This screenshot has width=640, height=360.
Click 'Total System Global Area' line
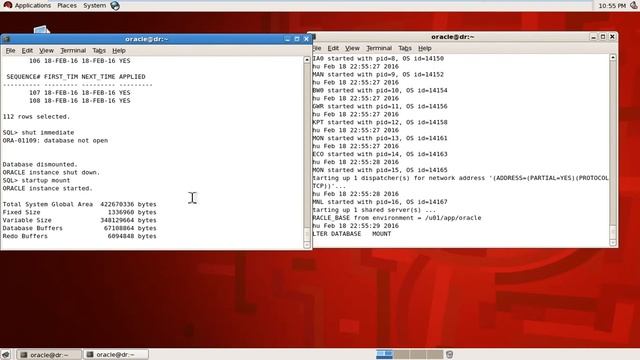coord(80,204)
